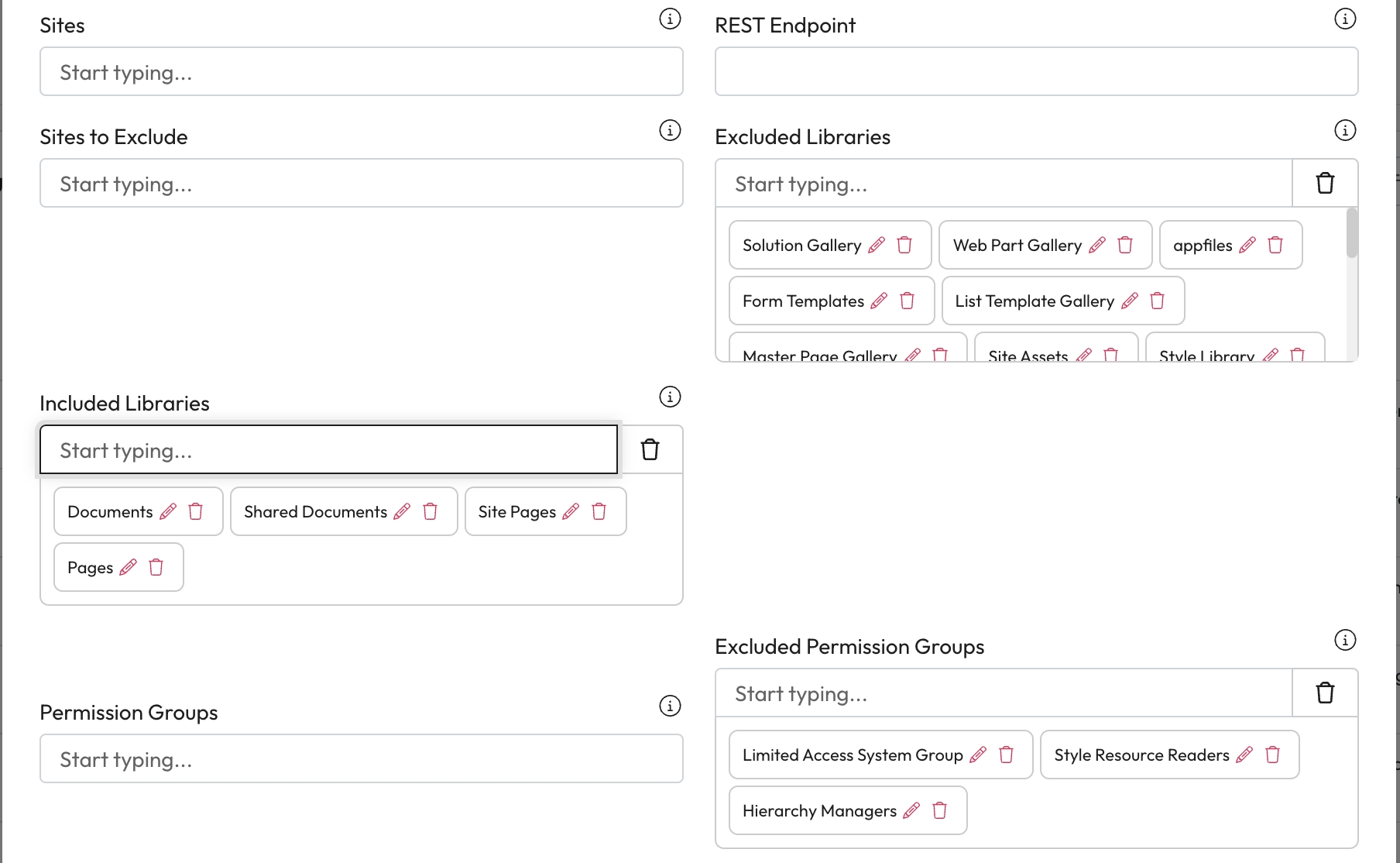
Task: Focus the Sites to Exclude field
Action: [361, 184]
